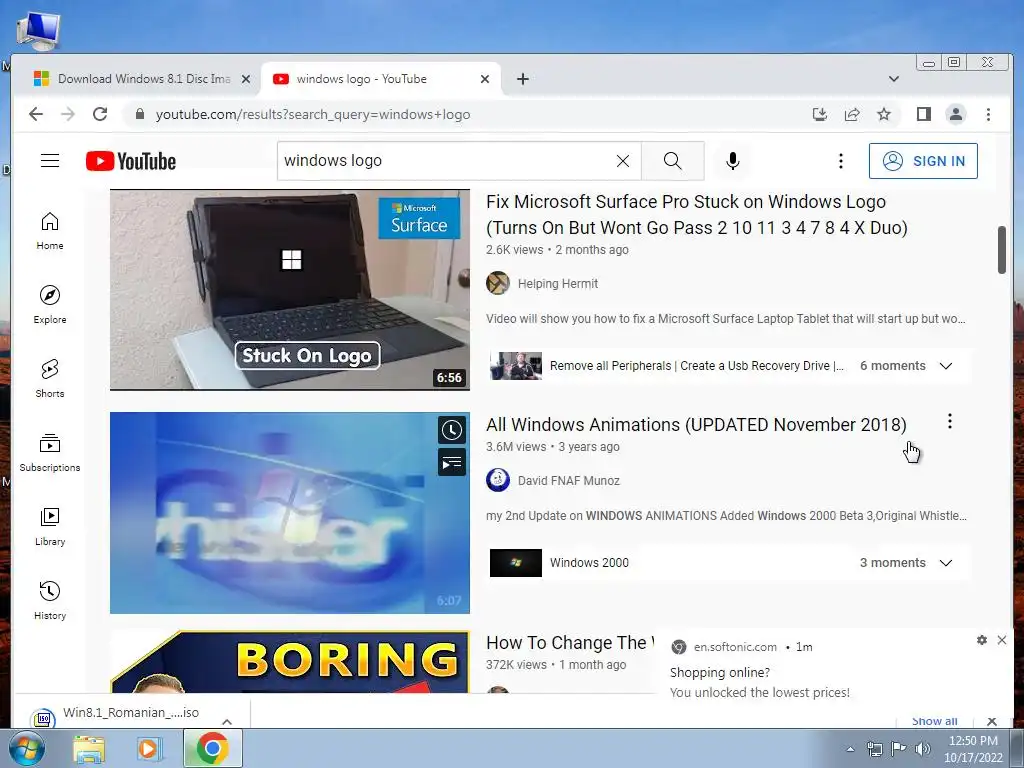Visit Helping Hermit channel
This screenshot has width=1024, height=768.
(558, 283)
